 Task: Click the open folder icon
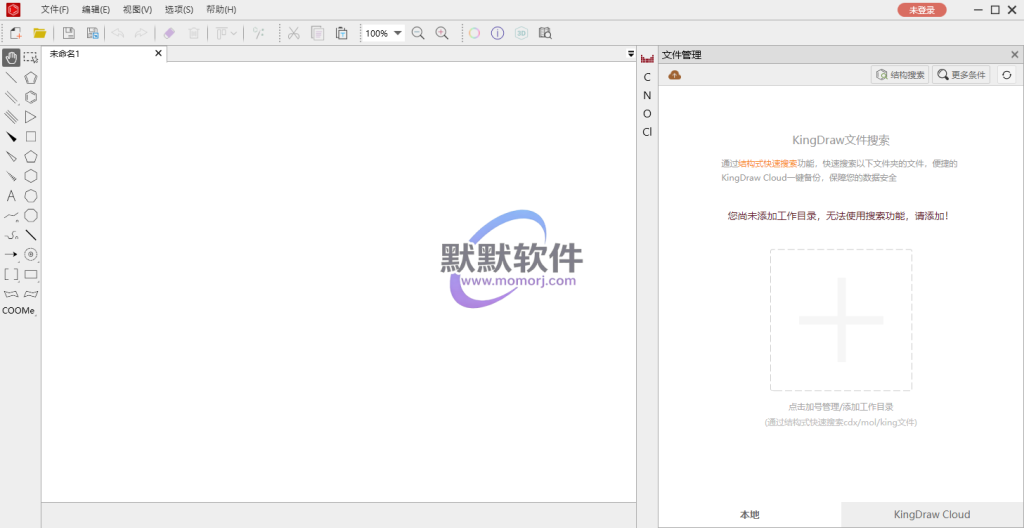click(40, 33)
